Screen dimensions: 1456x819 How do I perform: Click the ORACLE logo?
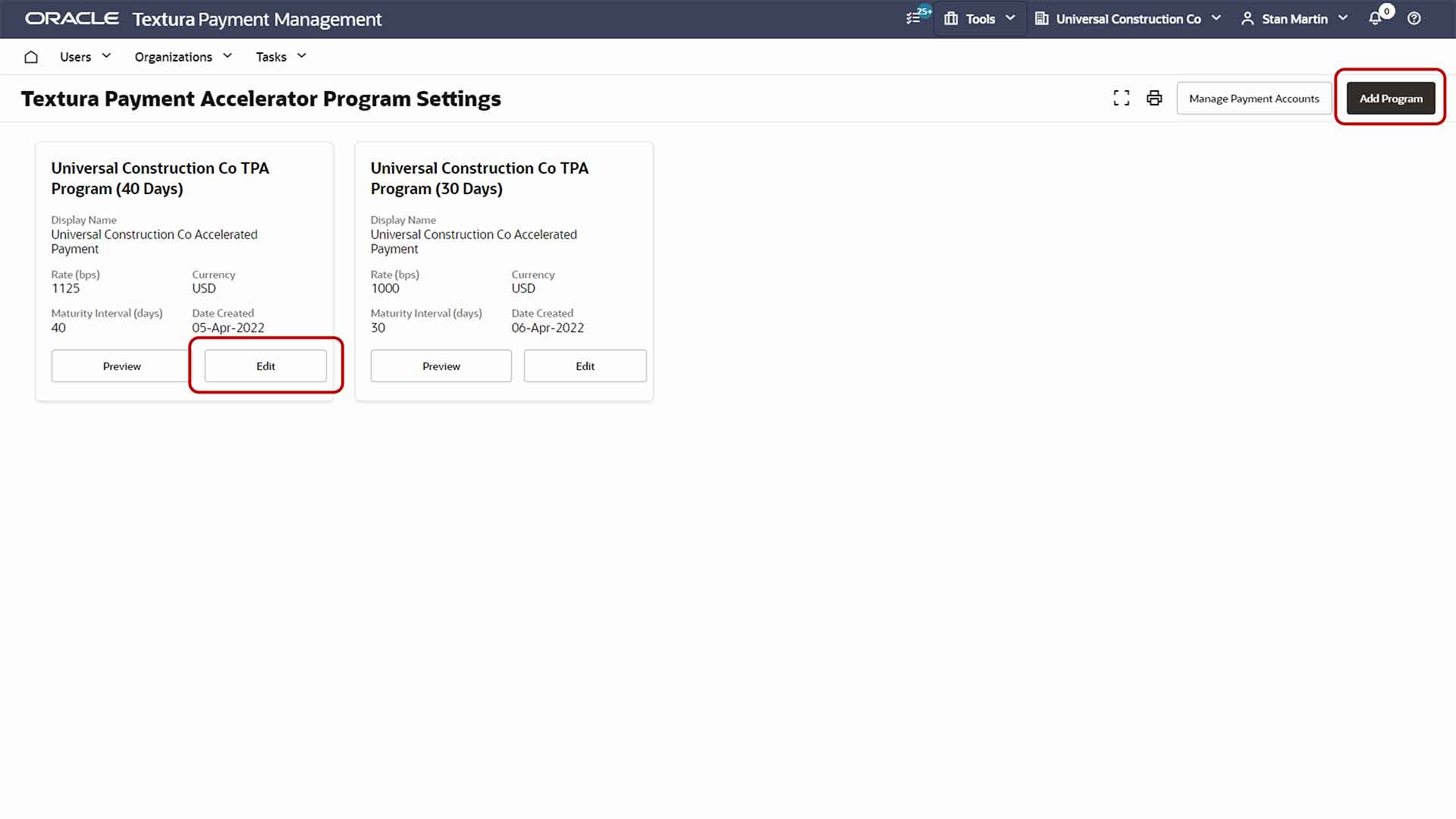click(72, 18)
